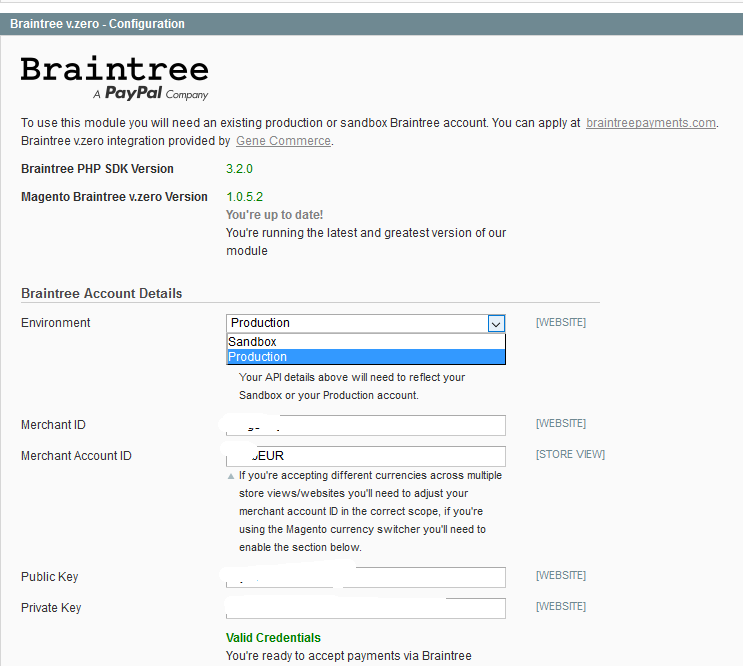
Task: Focus the Merchant ID input field
Action: (365, 426)
